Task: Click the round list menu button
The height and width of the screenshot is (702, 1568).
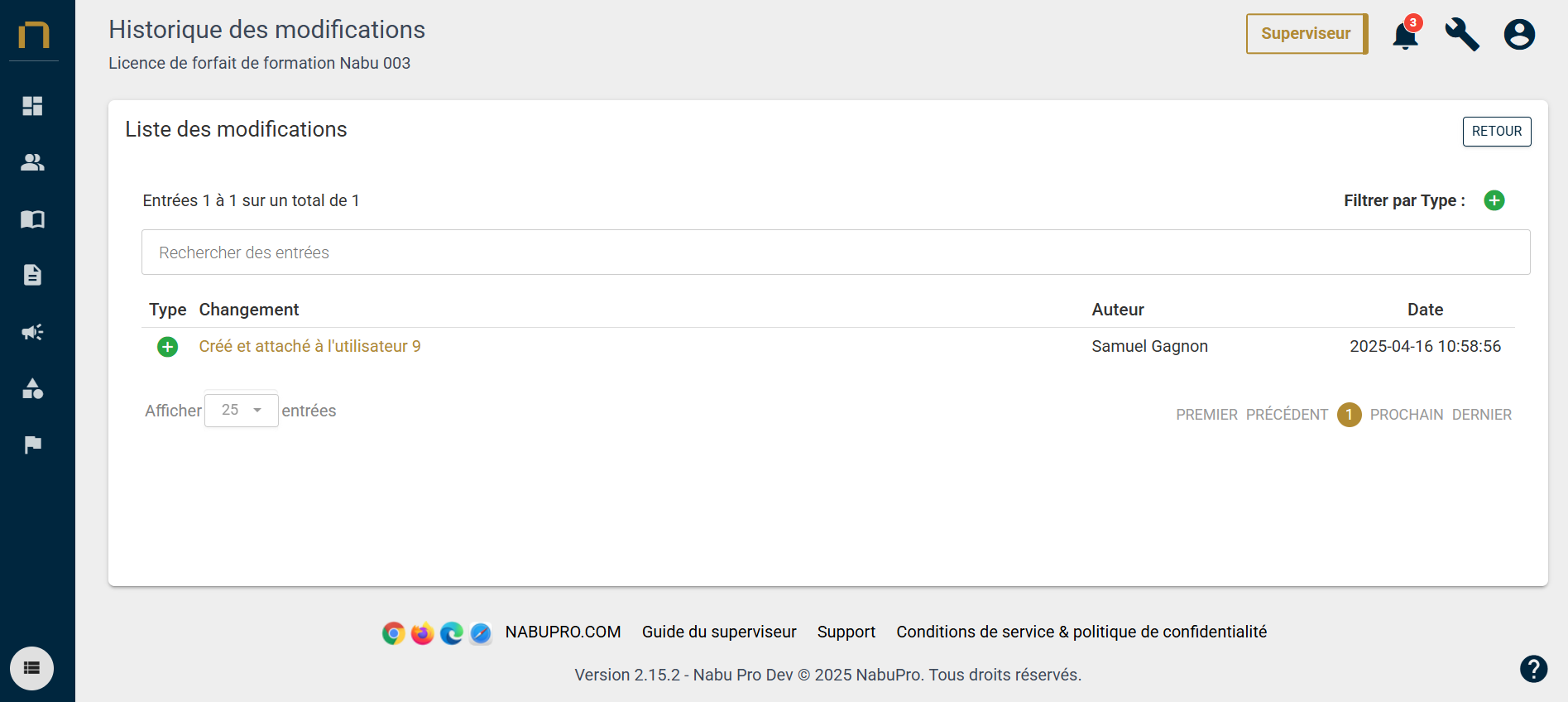Action: pos(31,668)
